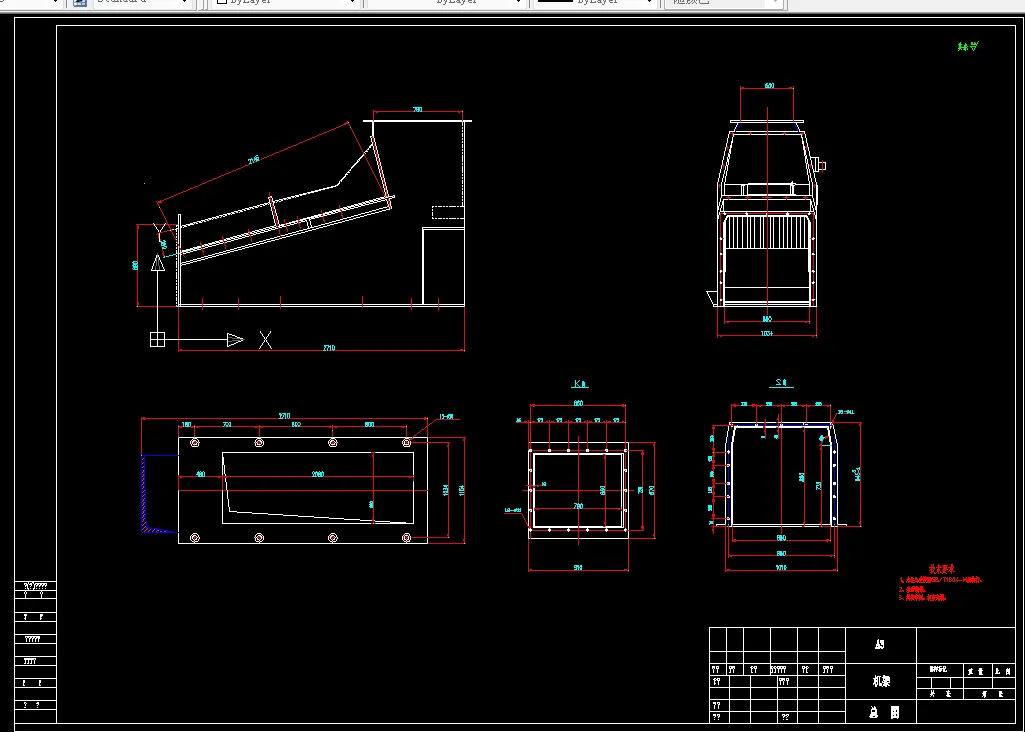Click the UCS icon X axis label
Image resolution: width=1025 pixels, height=732 pixels.
(265, 340)
